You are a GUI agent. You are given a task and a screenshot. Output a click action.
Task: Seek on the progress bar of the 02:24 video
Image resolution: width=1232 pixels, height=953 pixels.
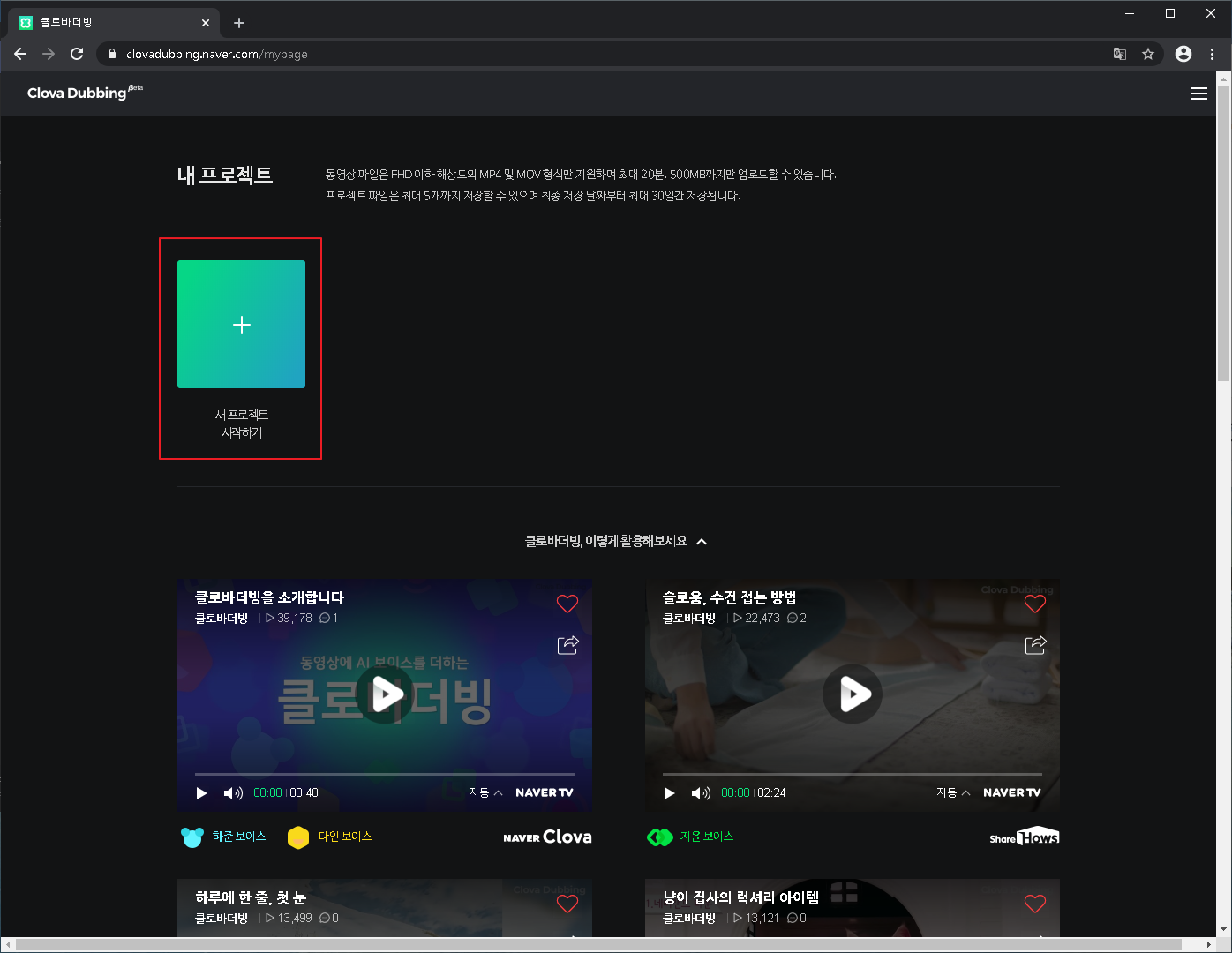[853, 774]
